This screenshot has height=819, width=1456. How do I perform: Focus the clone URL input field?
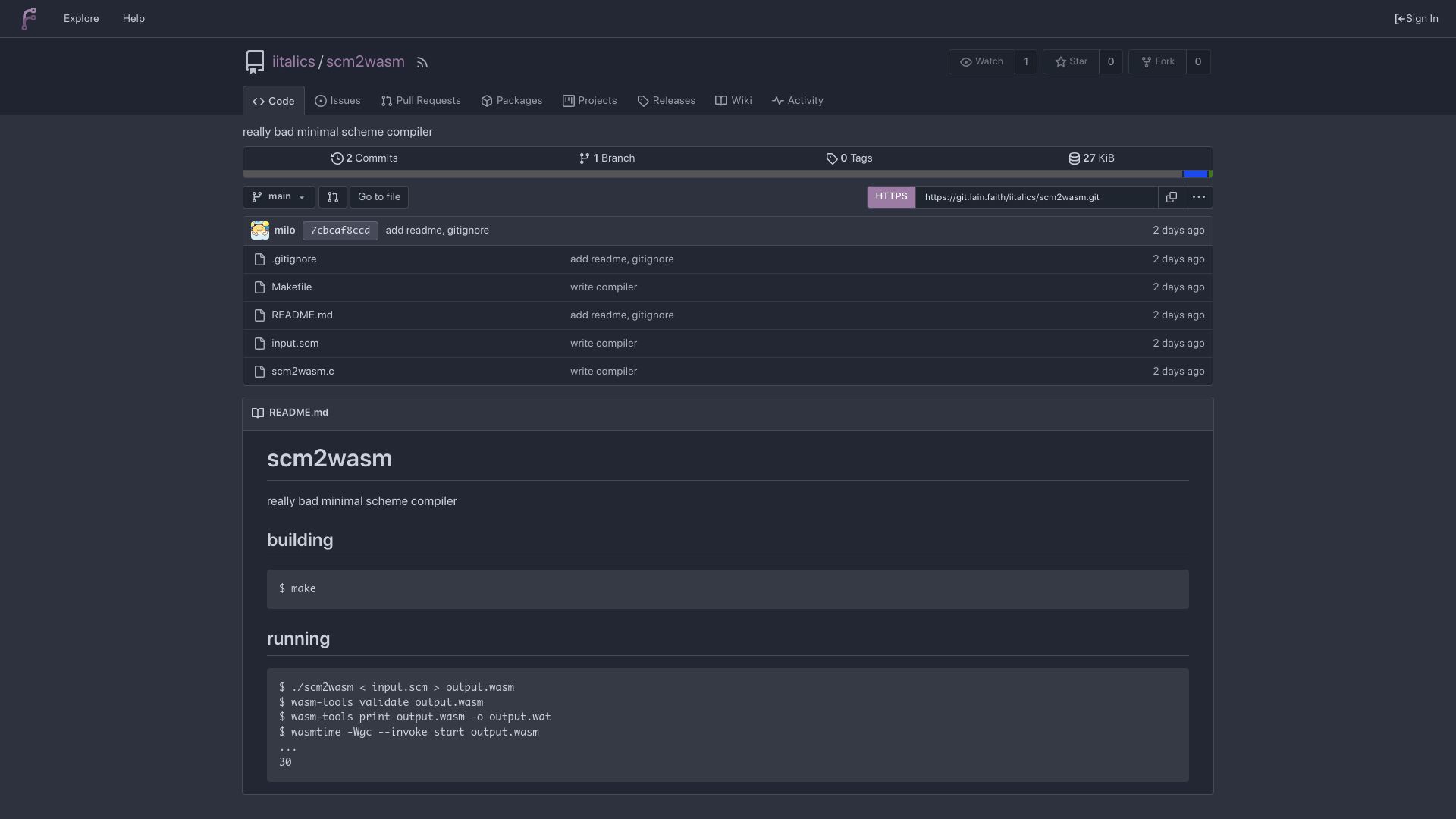point(1037,197)
